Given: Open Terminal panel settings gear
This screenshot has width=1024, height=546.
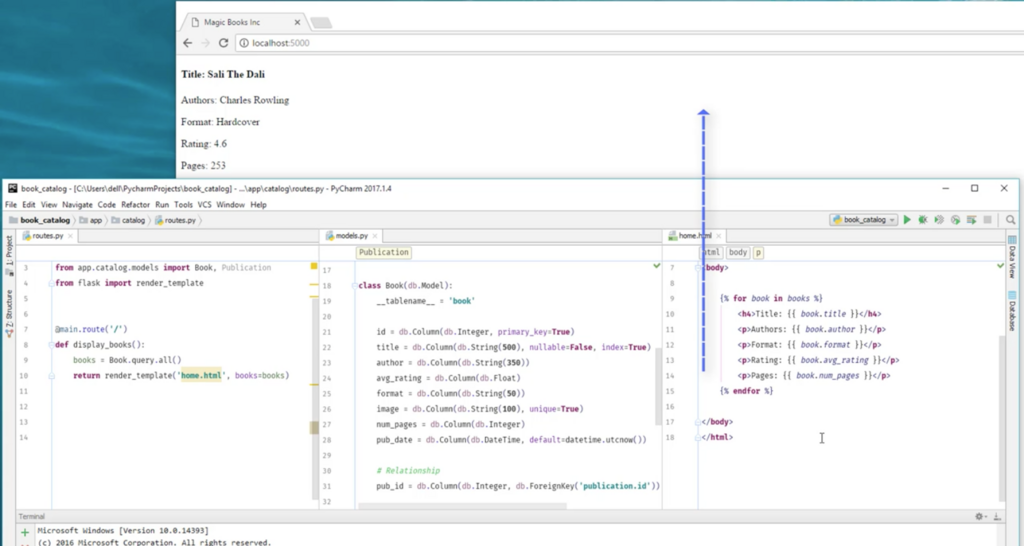Looking at the screenshot, I should pyautogui.click(x=980, y=517).
